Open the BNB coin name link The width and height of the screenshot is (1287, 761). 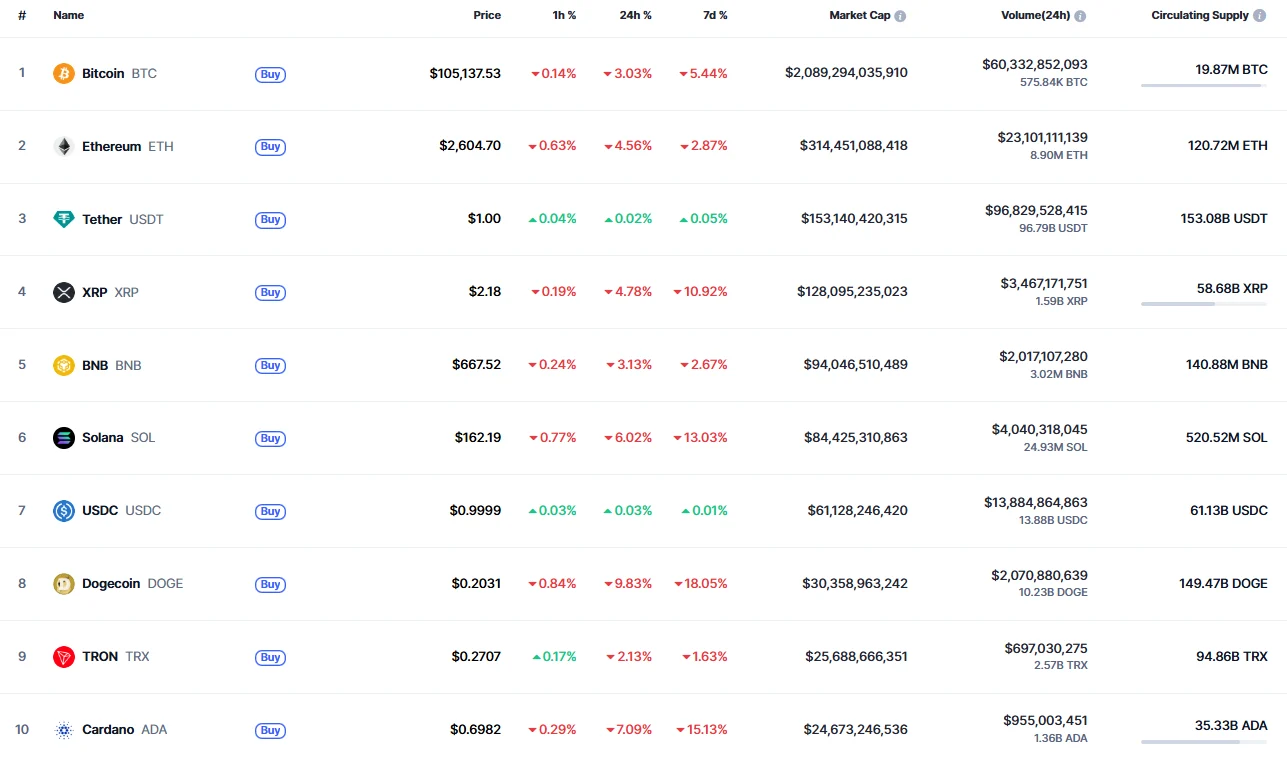click(x=95, y=365)
